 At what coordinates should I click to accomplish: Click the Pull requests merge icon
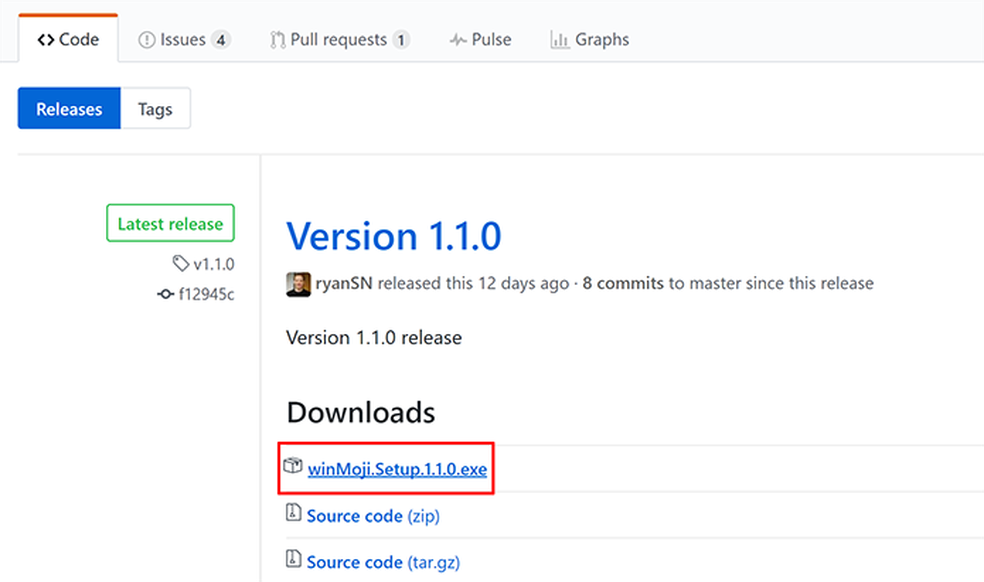coord(277,40)
